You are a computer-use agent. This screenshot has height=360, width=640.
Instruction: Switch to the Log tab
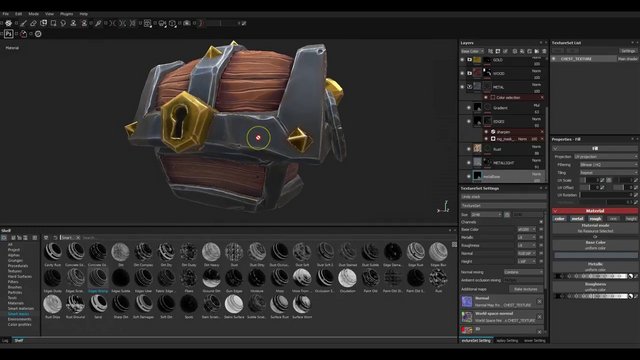pyautogui.click(x=5, y=340)
